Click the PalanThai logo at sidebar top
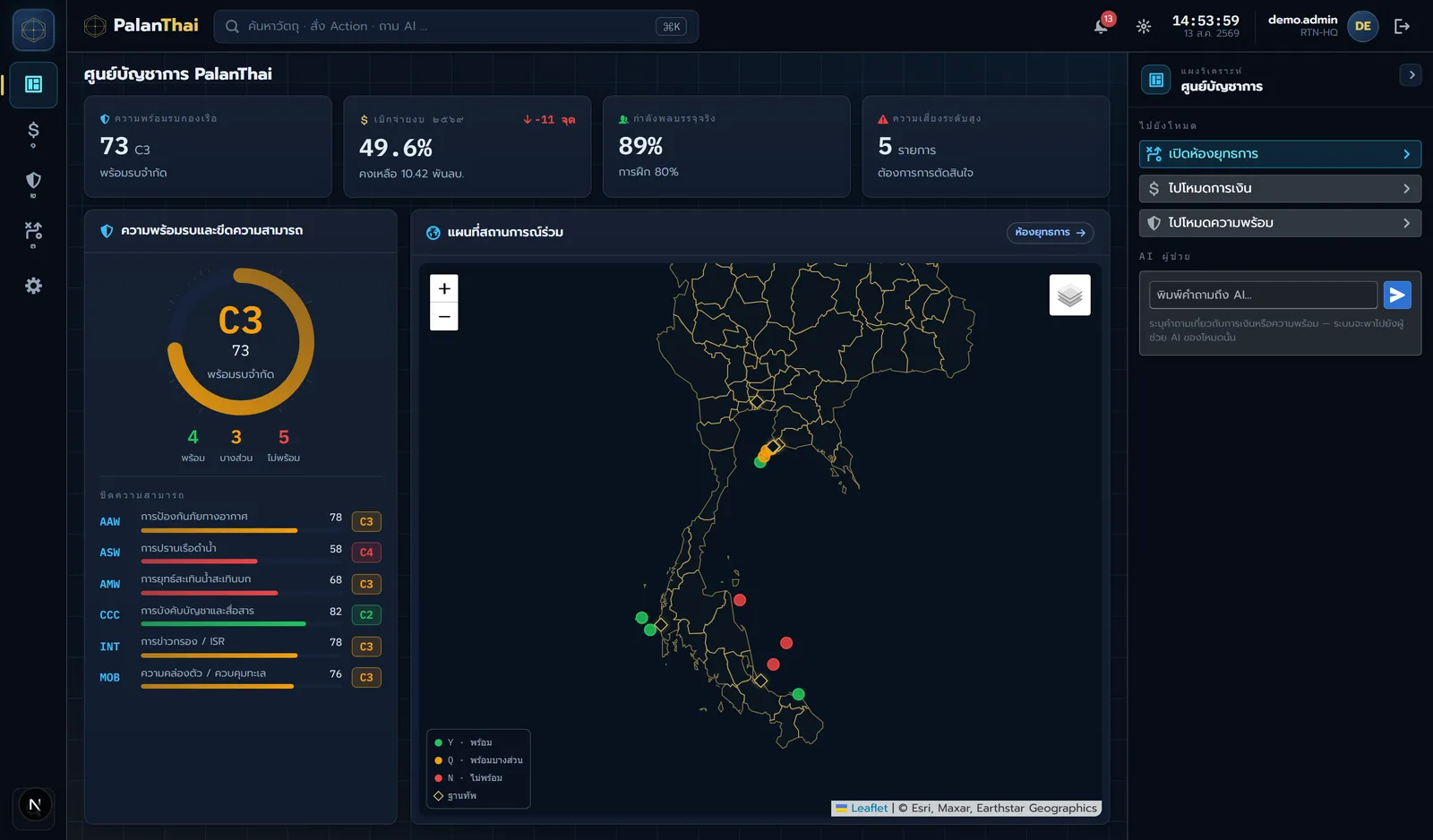The width and height of the screenshot is (1433, 840). [33, 30]
